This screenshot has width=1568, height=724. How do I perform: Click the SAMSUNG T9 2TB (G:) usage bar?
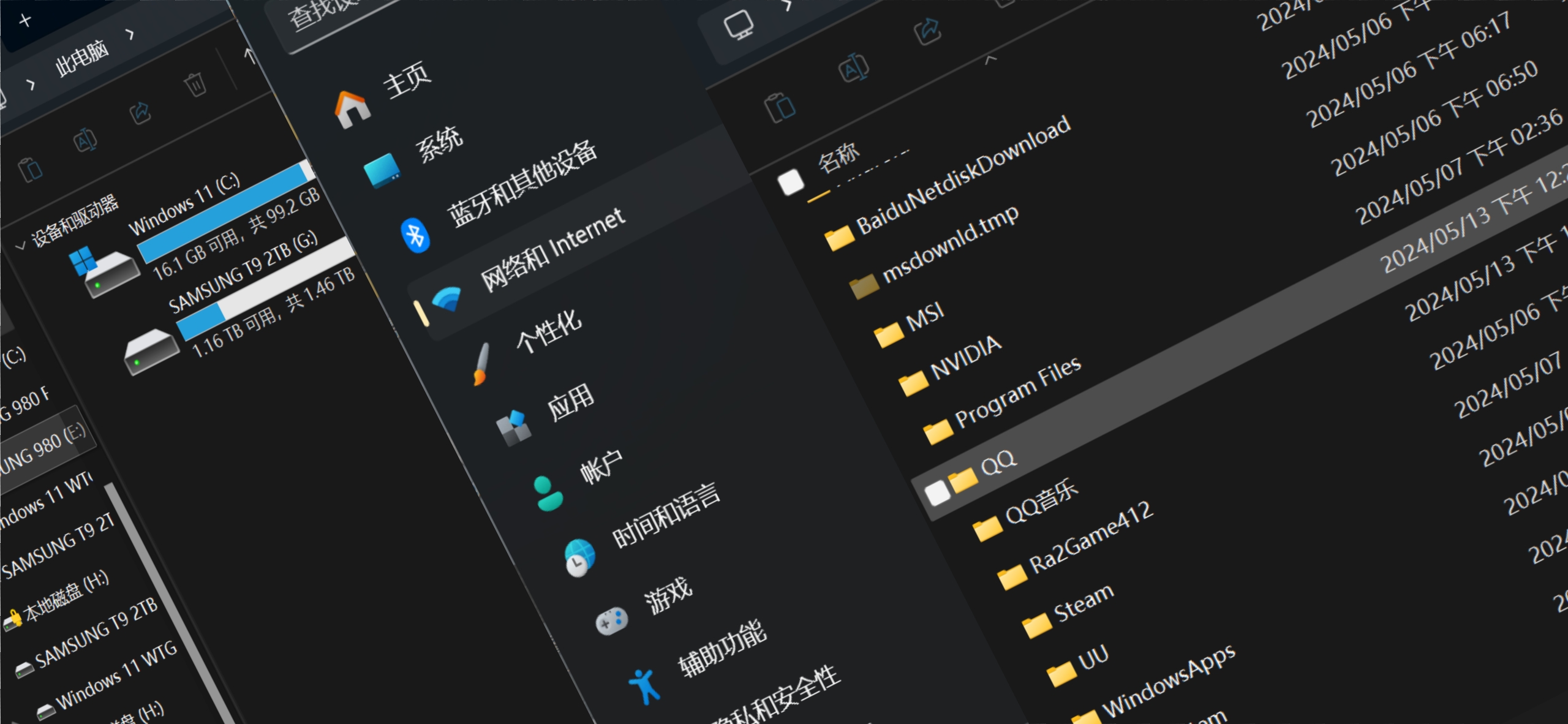[x=266, y=288]
